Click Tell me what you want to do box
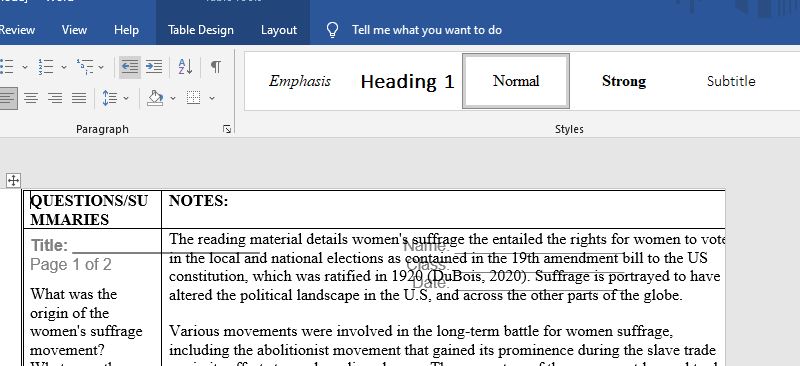This screenshot has height=366, width=800. point(427,30)
